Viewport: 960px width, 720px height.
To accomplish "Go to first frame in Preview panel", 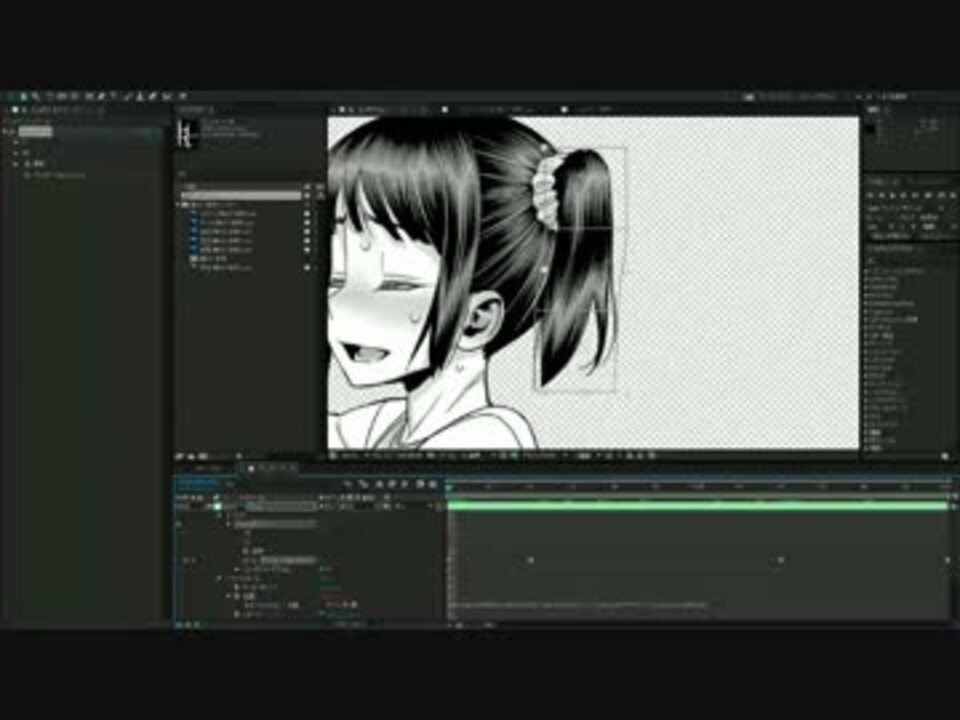I will (x=872, y=195).
